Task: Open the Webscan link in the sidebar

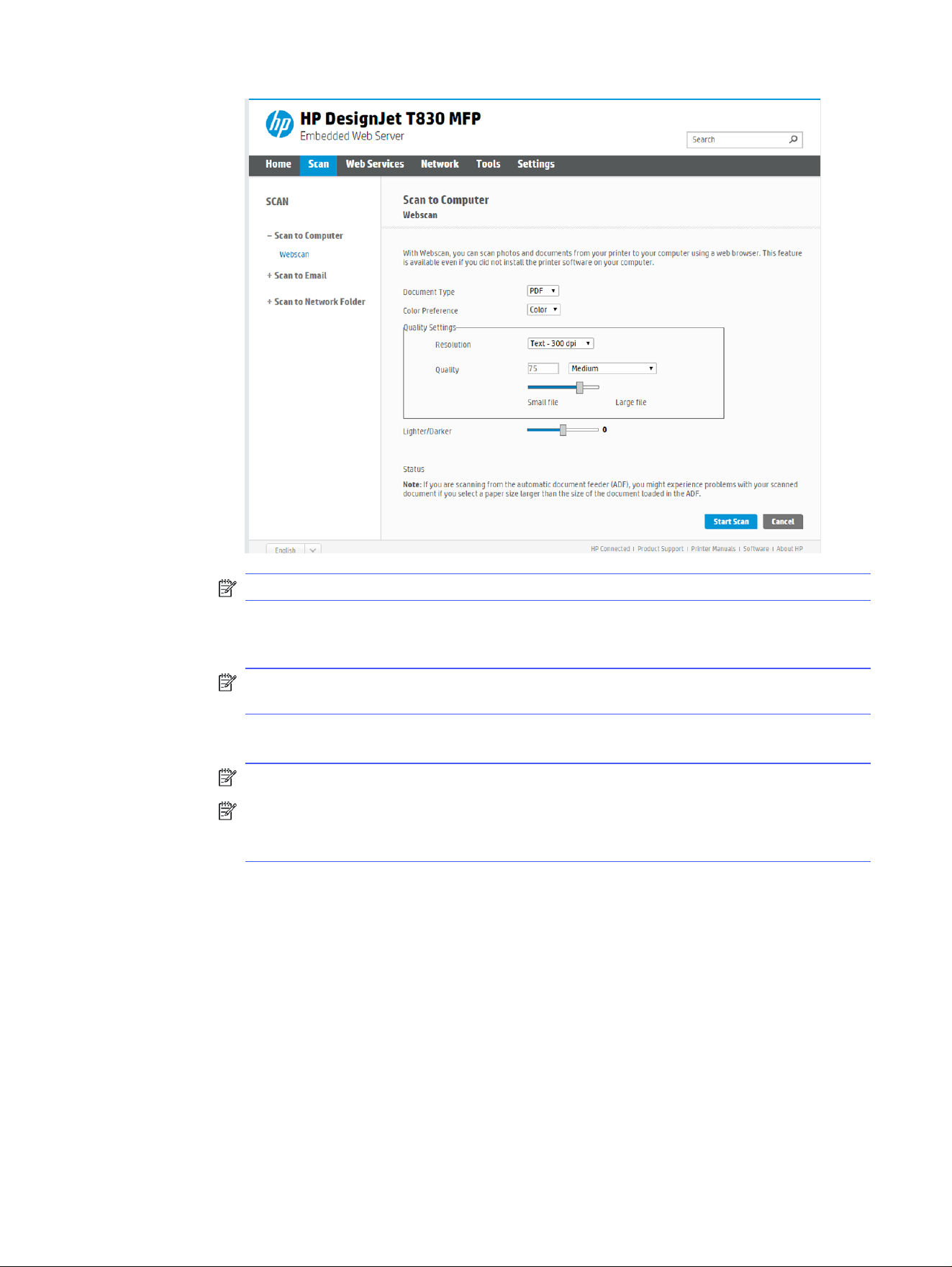Action: pyautogui.click(x=294, y=255)
